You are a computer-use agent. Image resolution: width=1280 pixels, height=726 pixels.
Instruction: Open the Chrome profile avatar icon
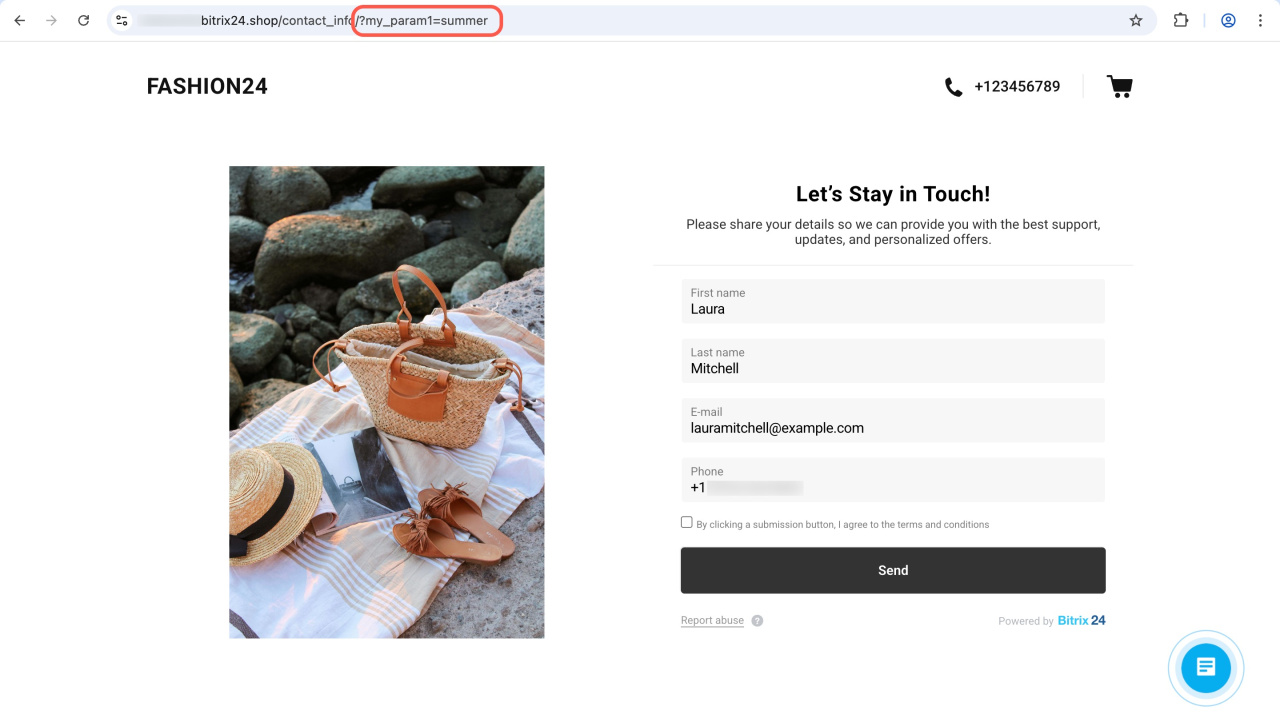[1228, 20]
